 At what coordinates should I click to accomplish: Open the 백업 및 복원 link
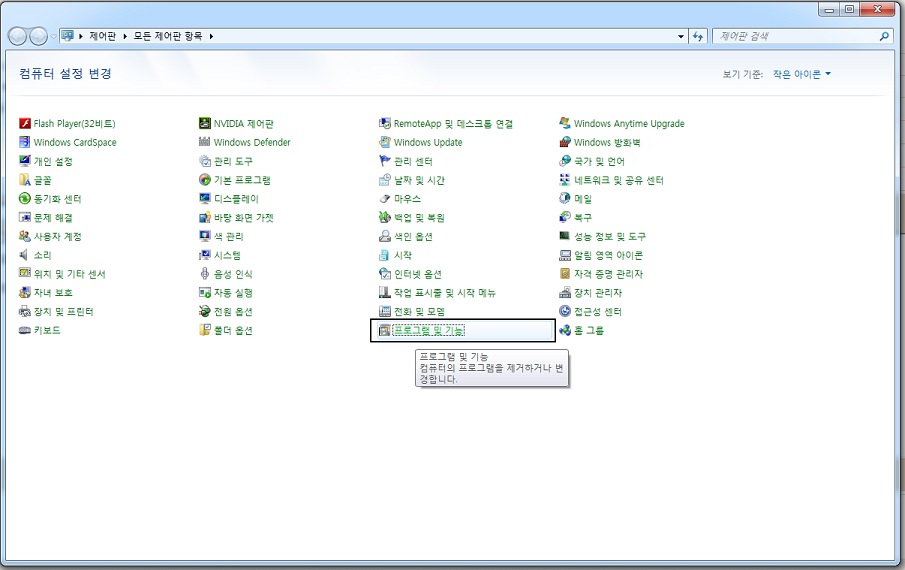coord(419,218)
